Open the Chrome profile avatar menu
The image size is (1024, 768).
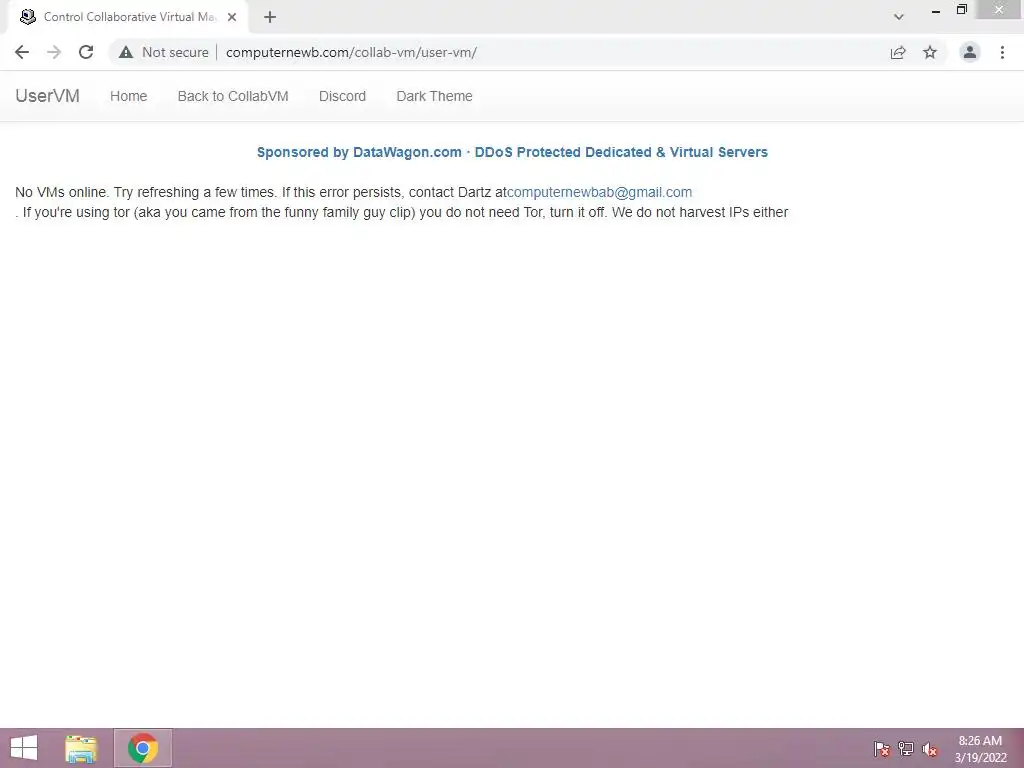pyautogui.click(x=970, y=52)
